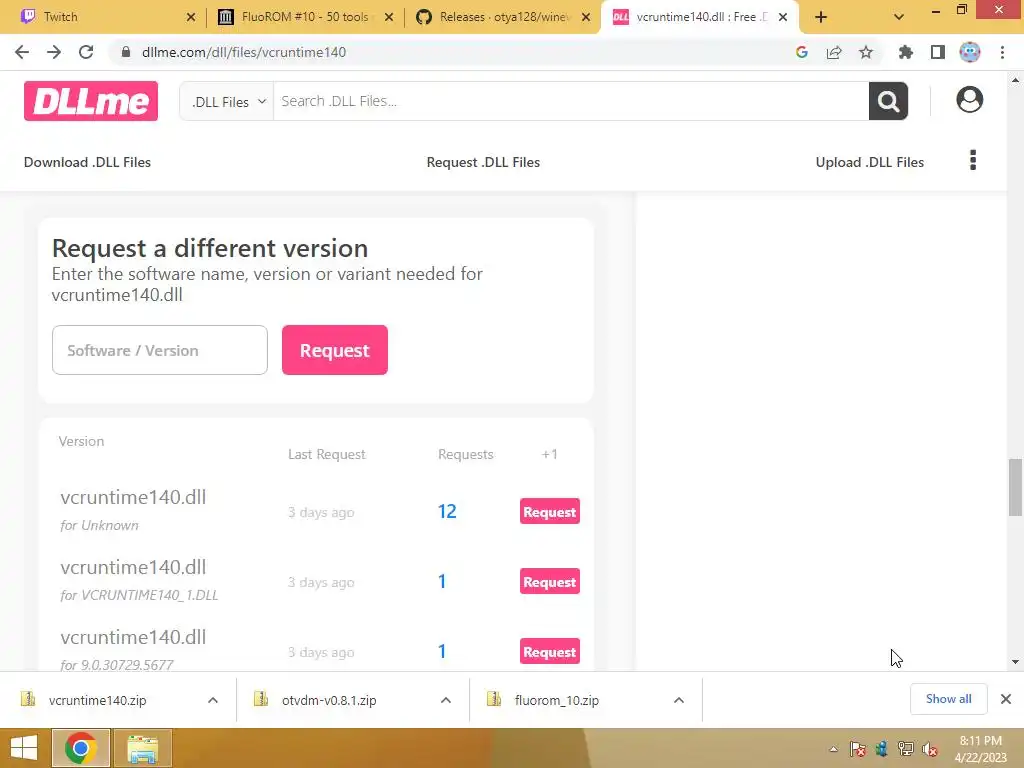Open Request .DLL Files
The height and width of the screenshot is (768, 1024).
483,162
